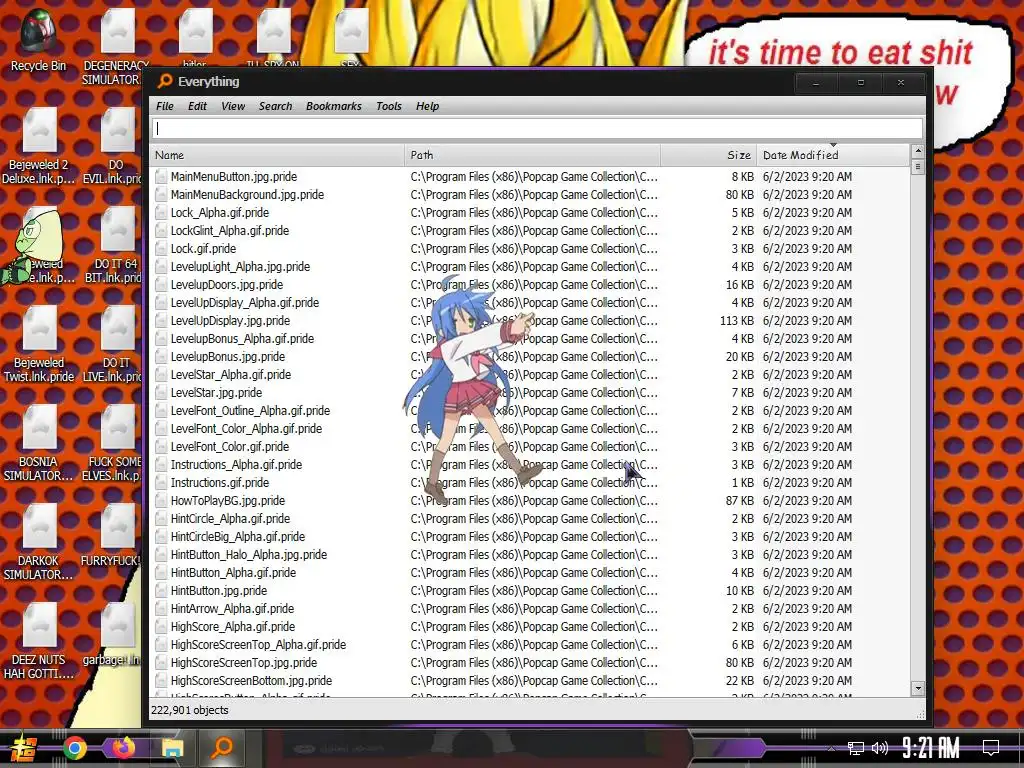Open the Start menu button
Screen dimensions: 1024x768
pos(24,748)
